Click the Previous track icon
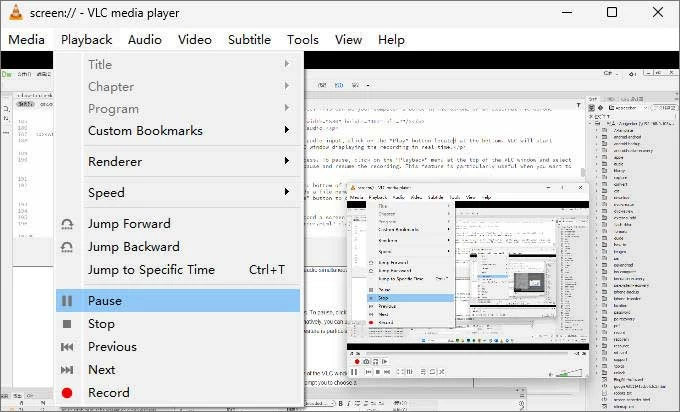Image resolution: width=680 pixels, height=412 pixels. click(67, 347)
